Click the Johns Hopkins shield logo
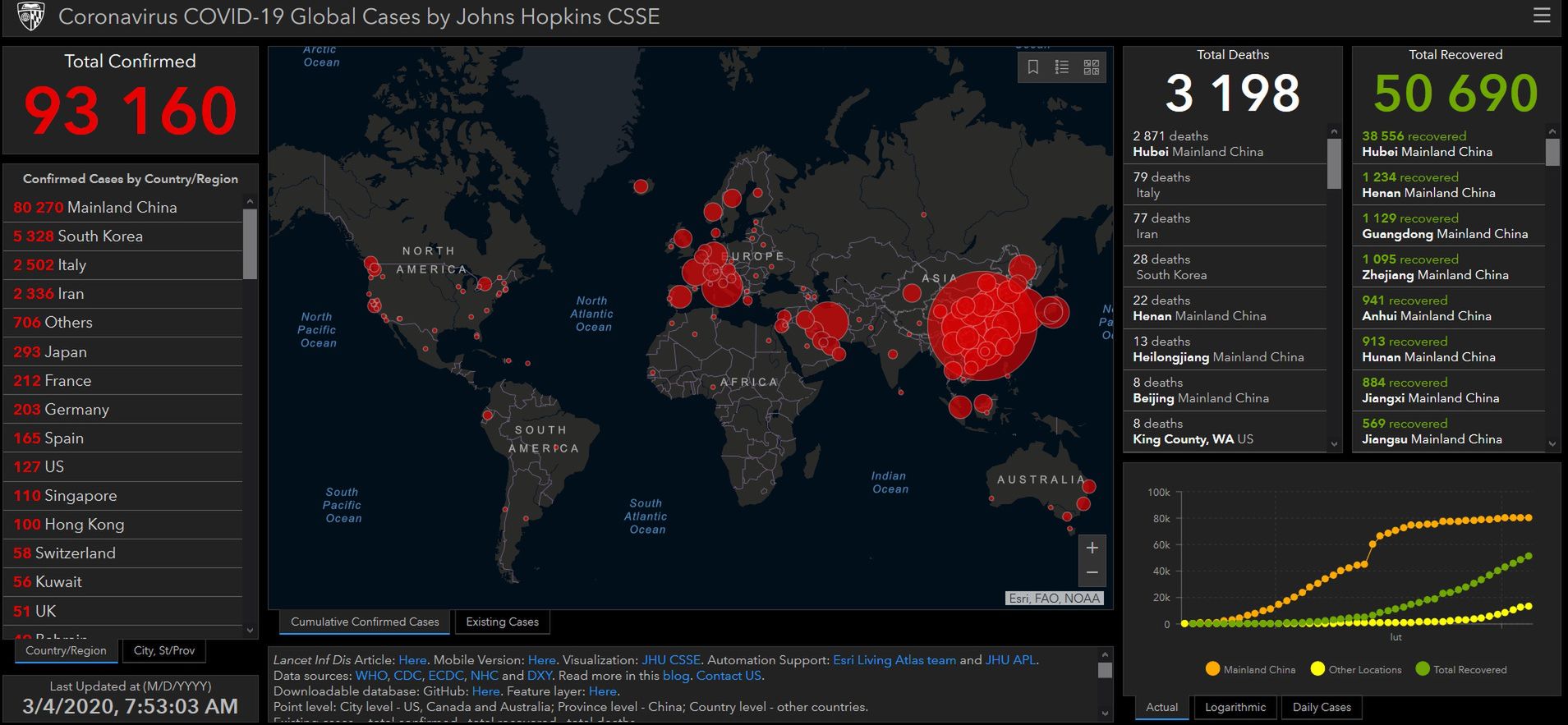1568x725 pixels. click(x=30, y=16)
